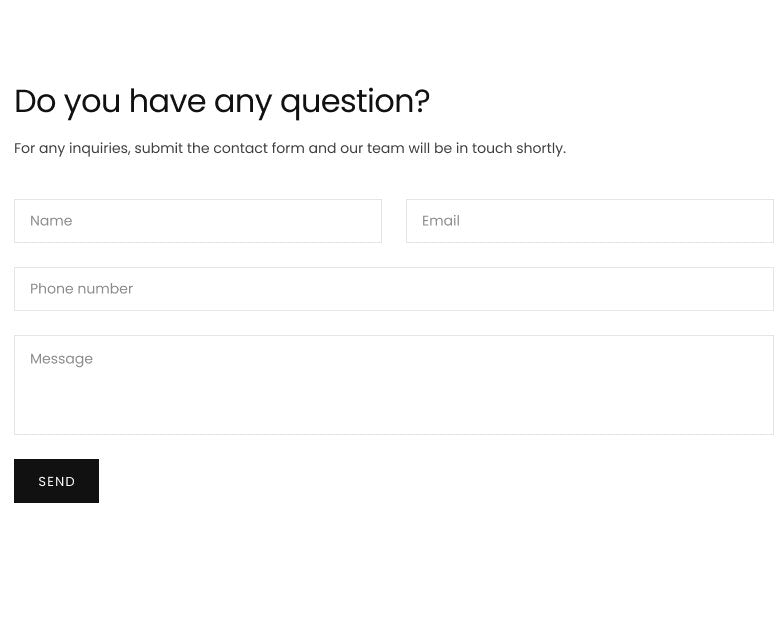Click the "Message" placeholder text

tap(61, 359)
